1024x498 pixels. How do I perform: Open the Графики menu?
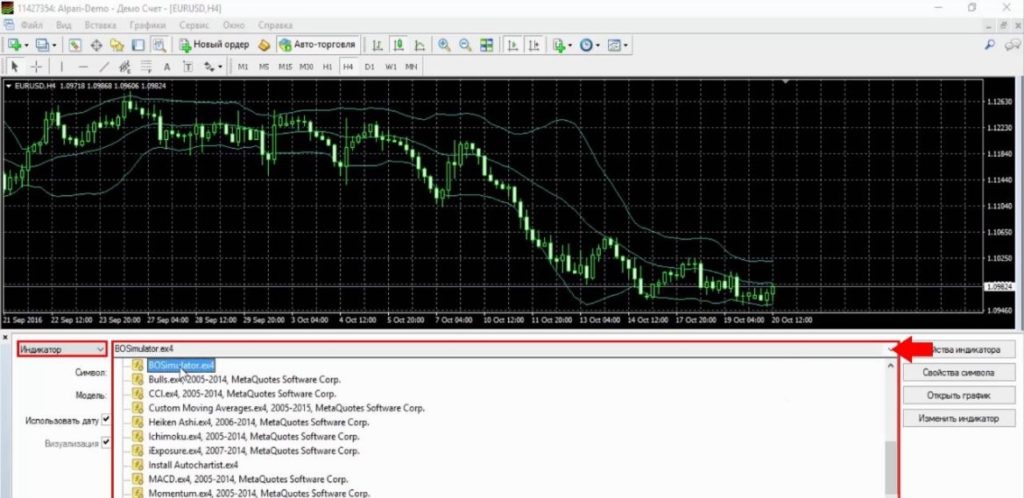146,22
